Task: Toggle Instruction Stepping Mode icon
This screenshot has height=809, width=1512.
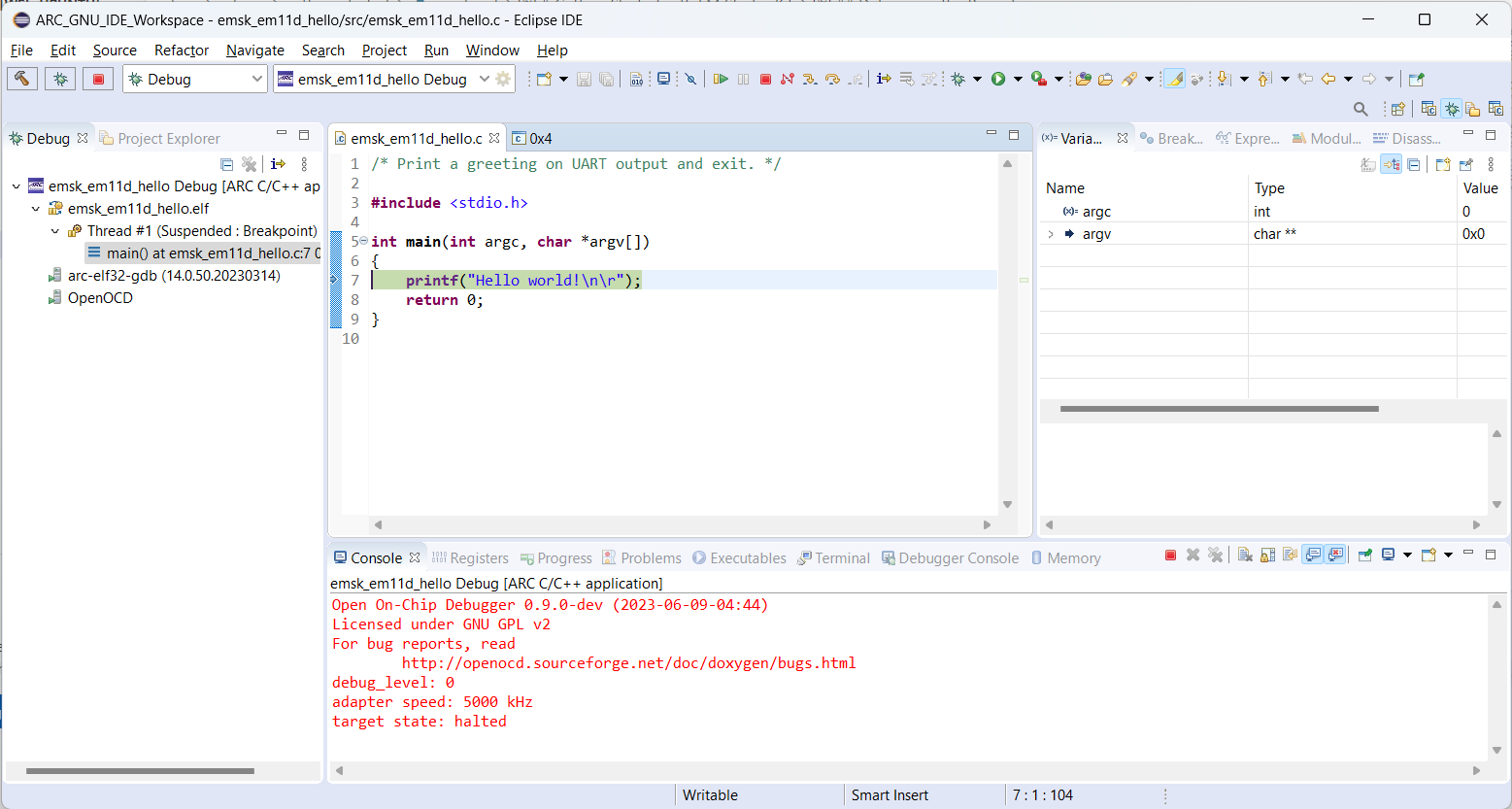Action: 884,79
